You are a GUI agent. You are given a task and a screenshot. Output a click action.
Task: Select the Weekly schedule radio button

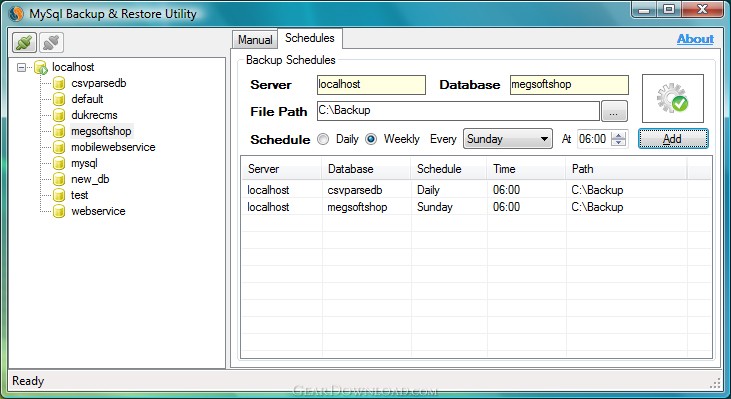click(371, 139)
